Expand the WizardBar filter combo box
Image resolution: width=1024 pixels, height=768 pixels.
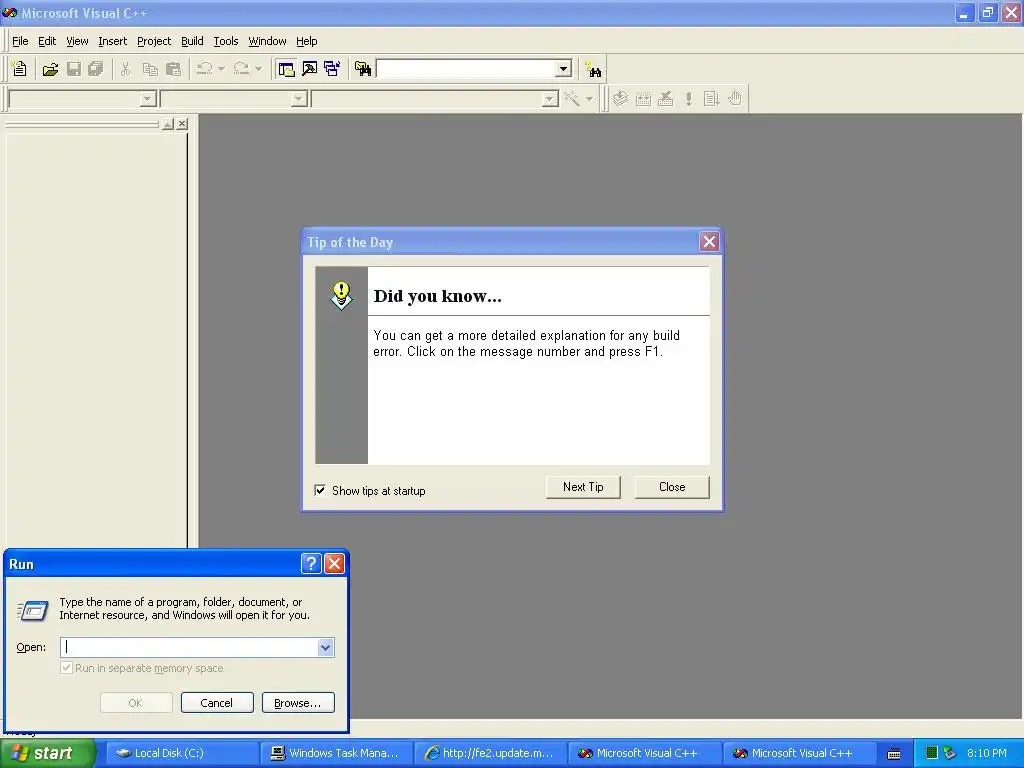(299, 99)
